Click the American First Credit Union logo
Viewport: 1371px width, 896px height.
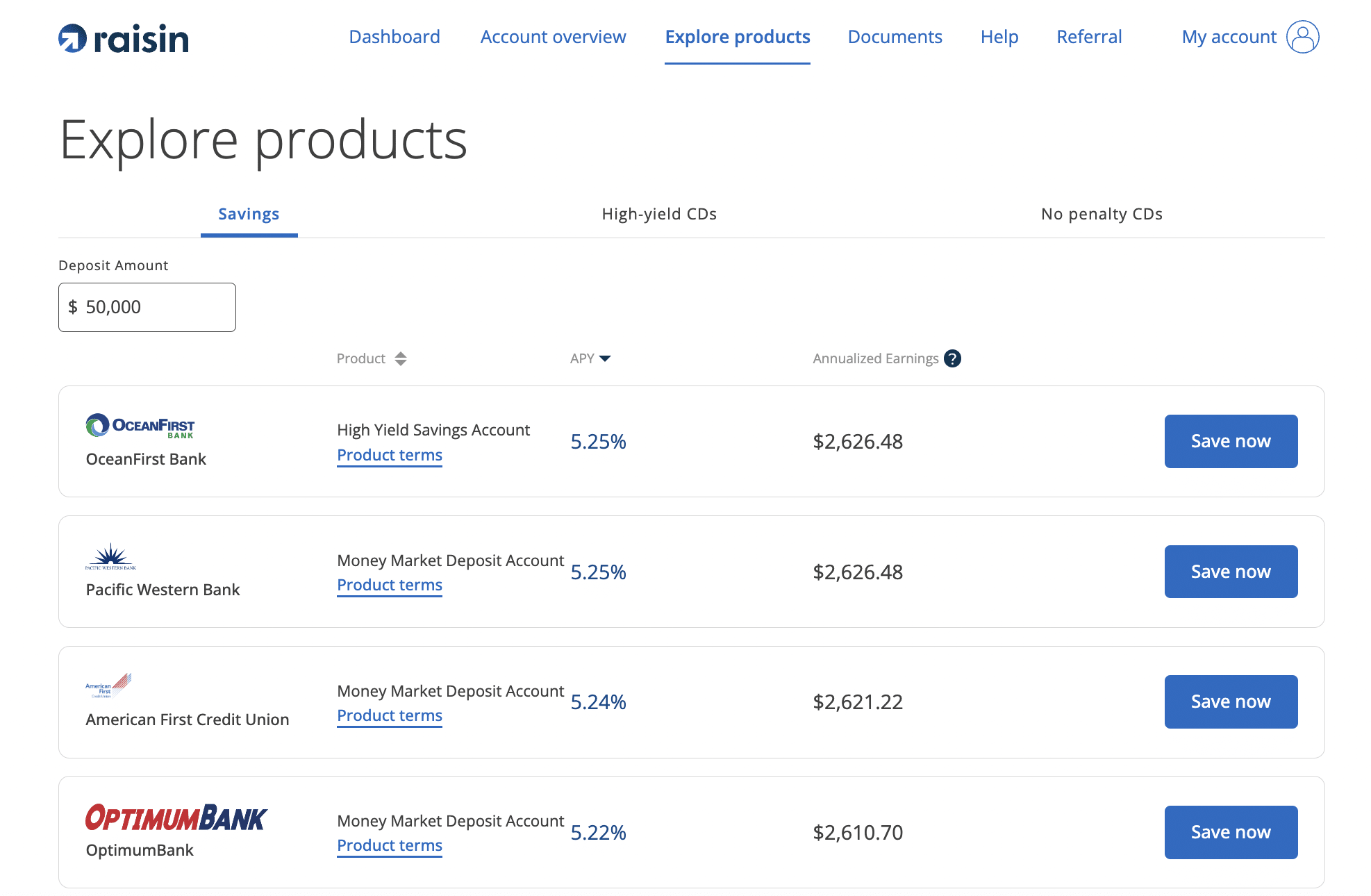(x=108, y=686)
